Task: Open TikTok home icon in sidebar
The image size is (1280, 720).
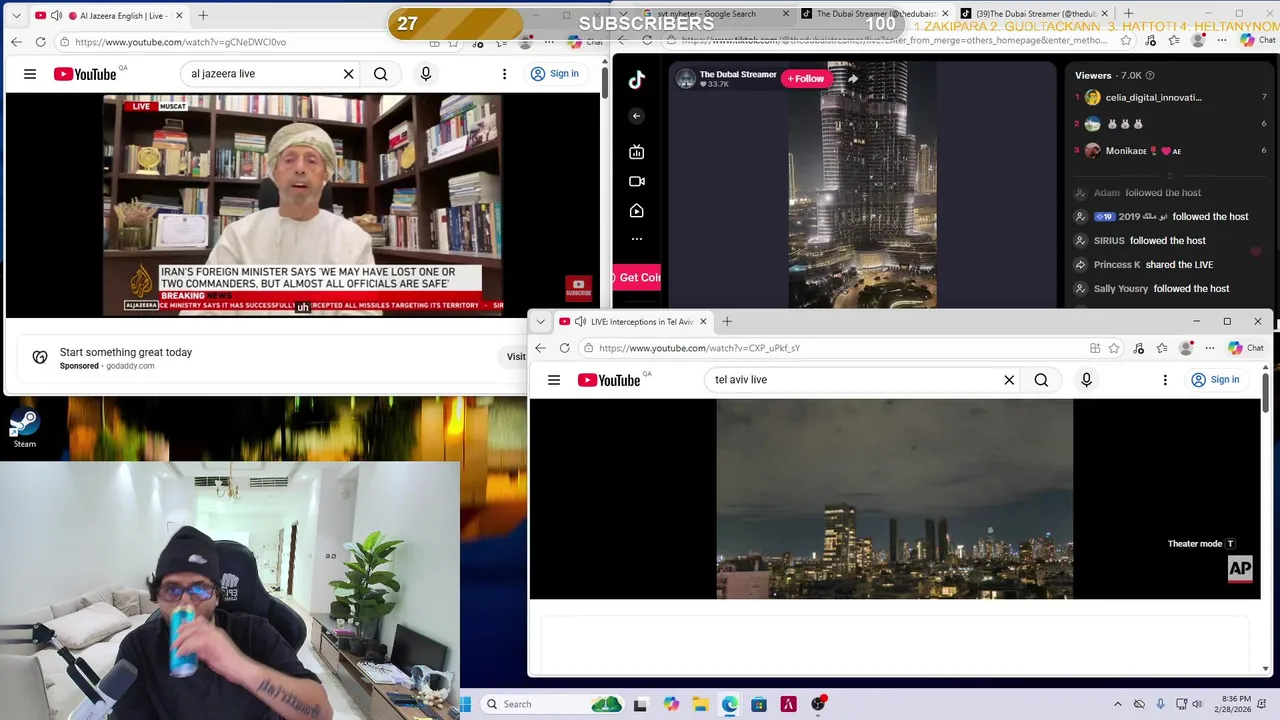Action: coord(636,211)
